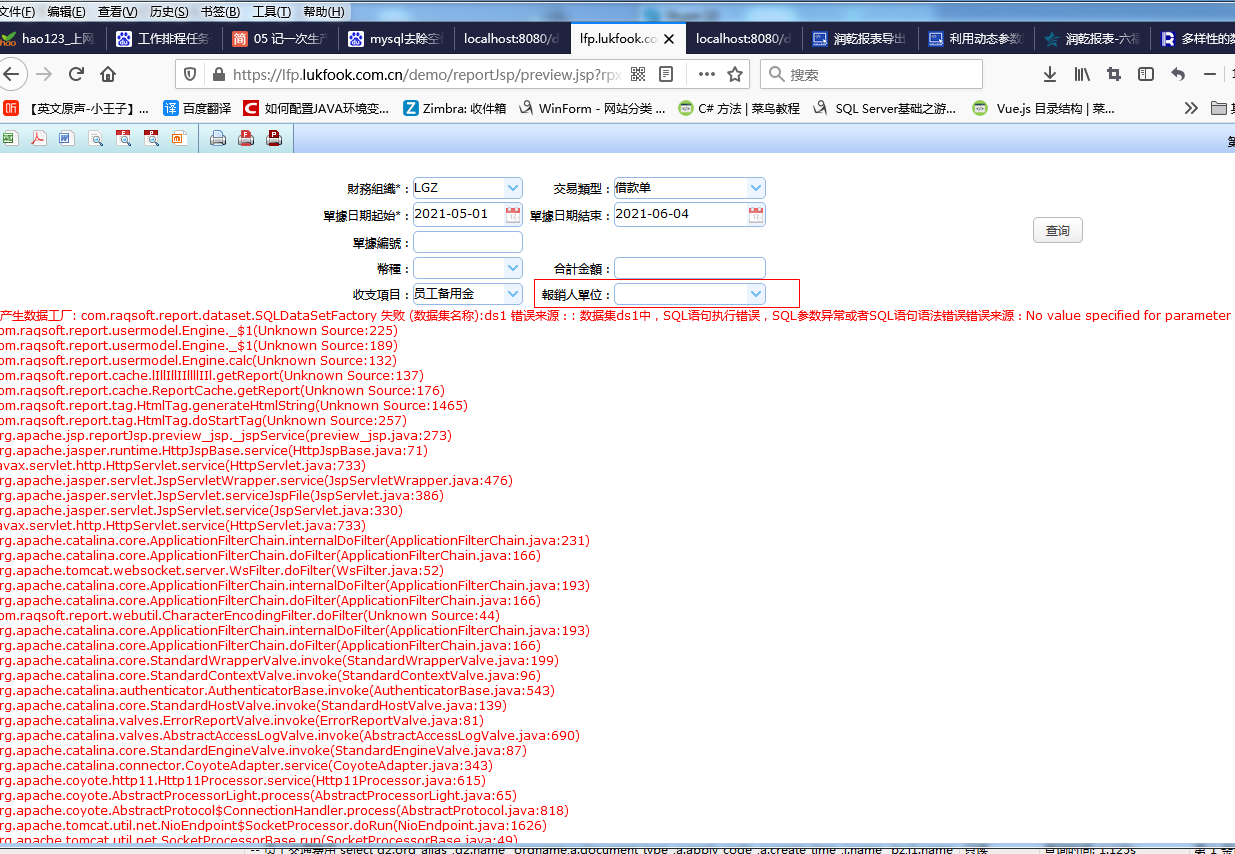Viewport: 1235px width, 854px height.
Task: Open the 幣種 dropdown
Action: click(x=513, y=267)
